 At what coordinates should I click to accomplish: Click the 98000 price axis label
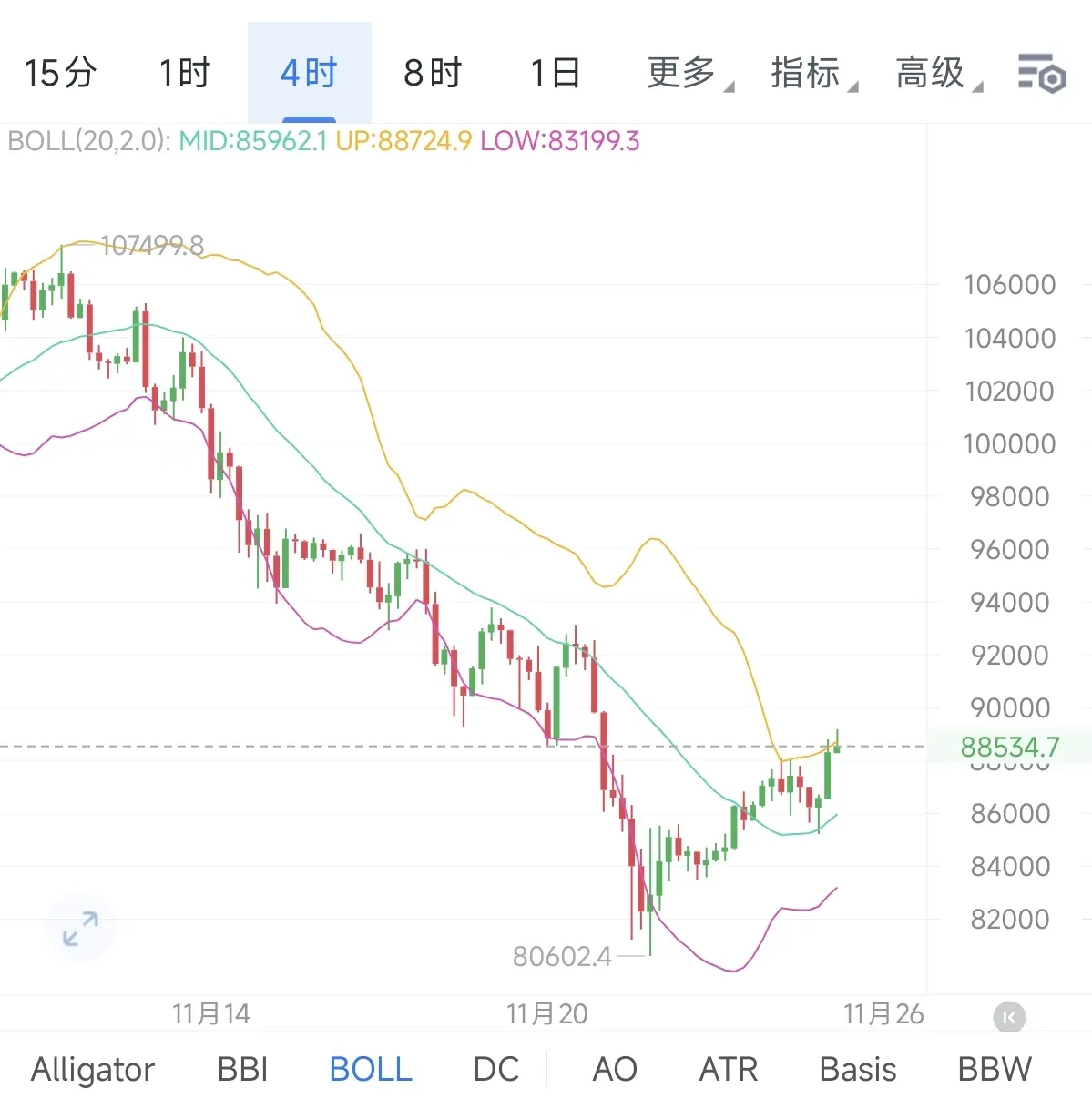1010,496
